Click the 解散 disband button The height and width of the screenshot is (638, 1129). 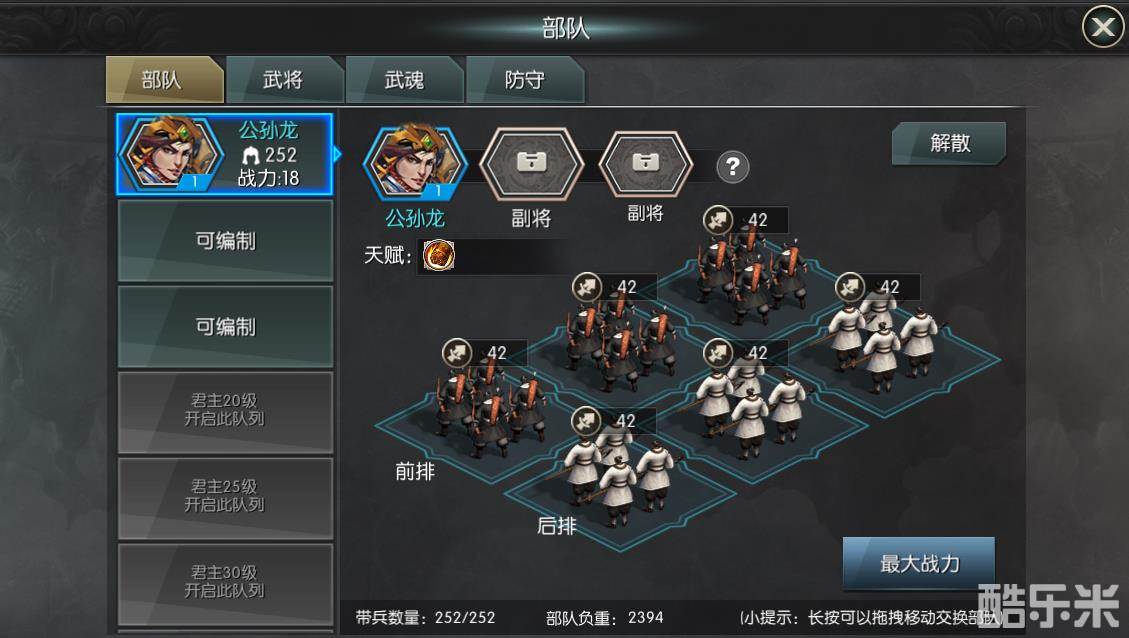point(949,143)
